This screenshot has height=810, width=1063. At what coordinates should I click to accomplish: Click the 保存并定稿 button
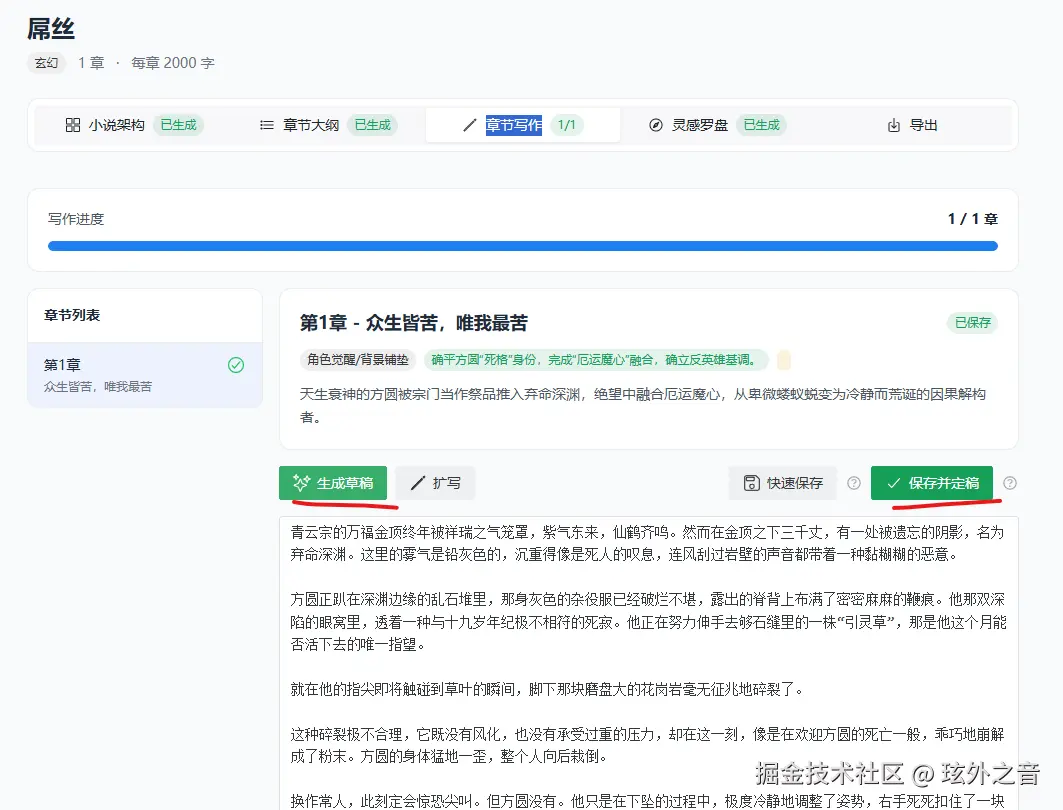coord(933,483)
